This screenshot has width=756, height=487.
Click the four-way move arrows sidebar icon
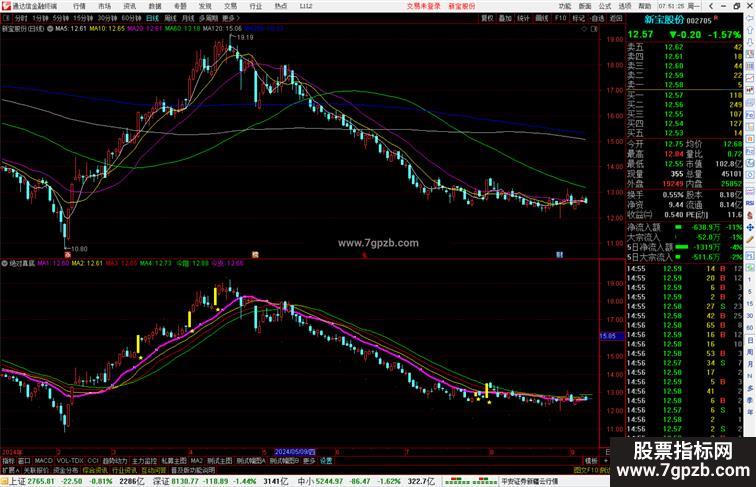[x=750, y=227]
